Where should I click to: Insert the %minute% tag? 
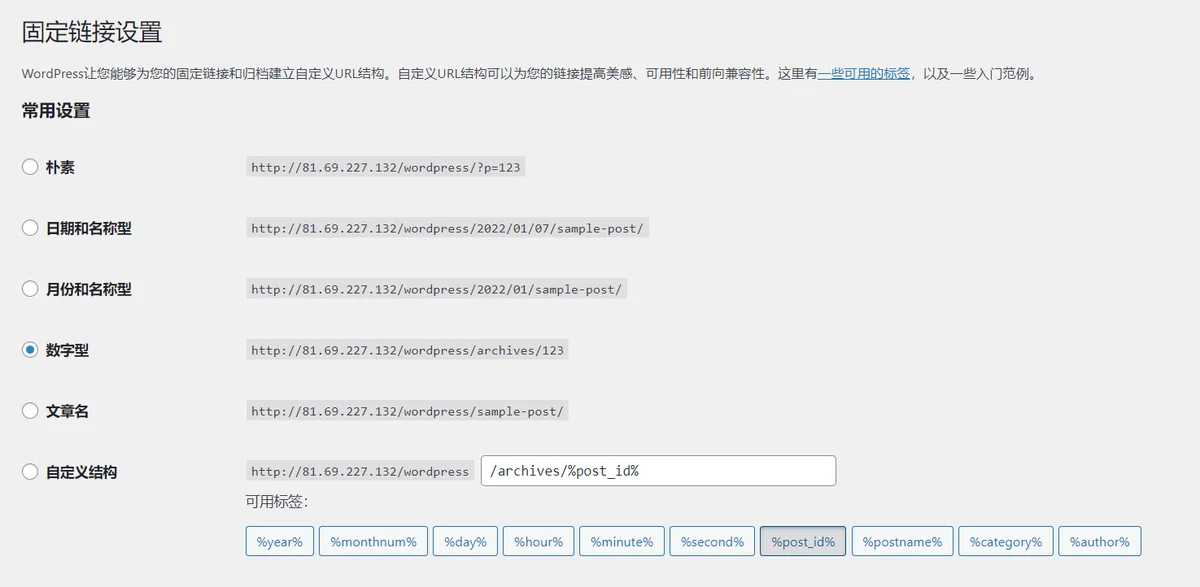coord(622,542)
